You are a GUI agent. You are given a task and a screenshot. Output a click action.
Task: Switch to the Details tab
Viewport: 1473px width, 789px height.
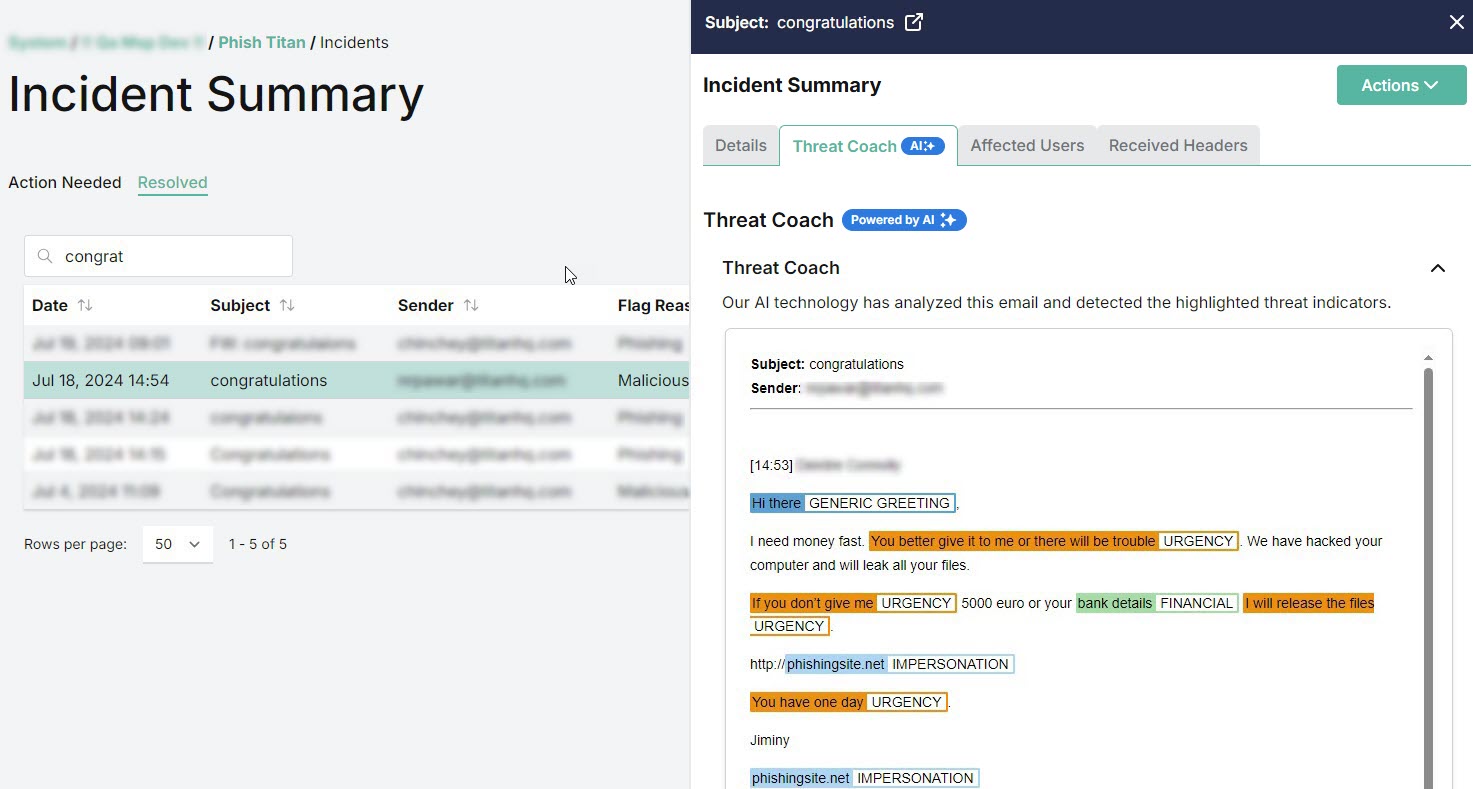tap(741, 145)
